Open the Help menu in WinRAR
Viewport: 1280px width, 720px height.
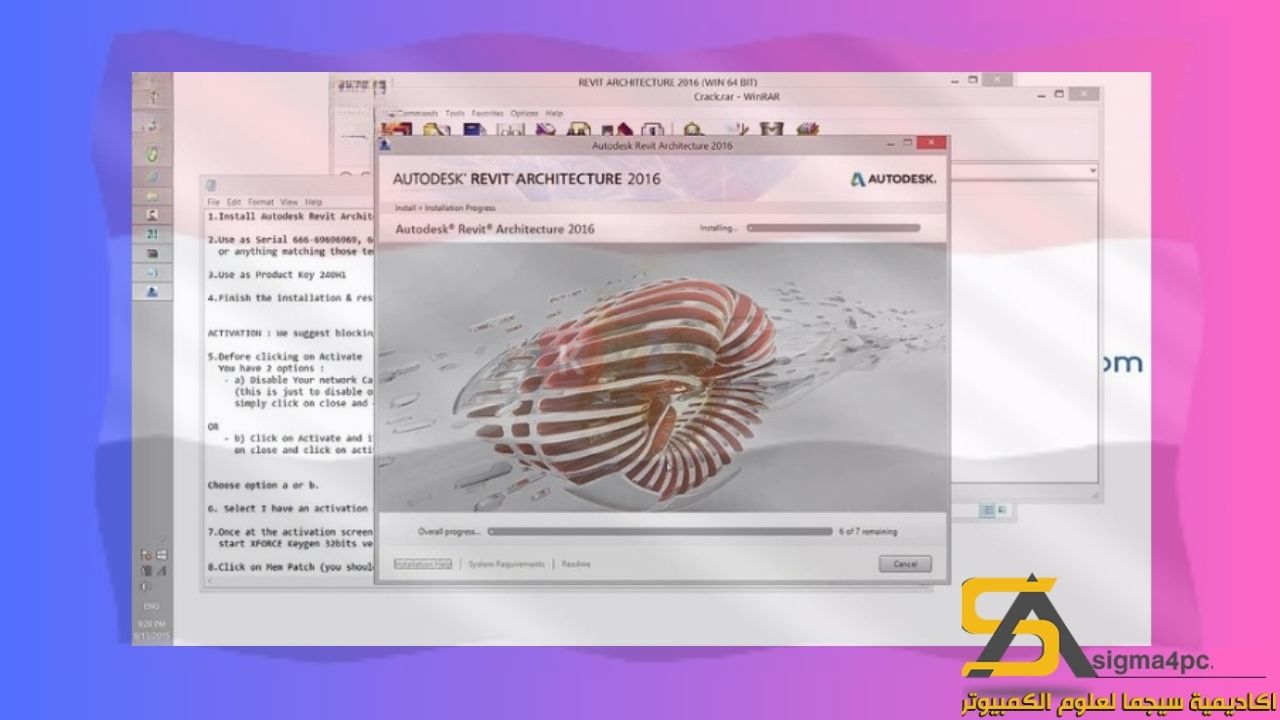point(555,114)
